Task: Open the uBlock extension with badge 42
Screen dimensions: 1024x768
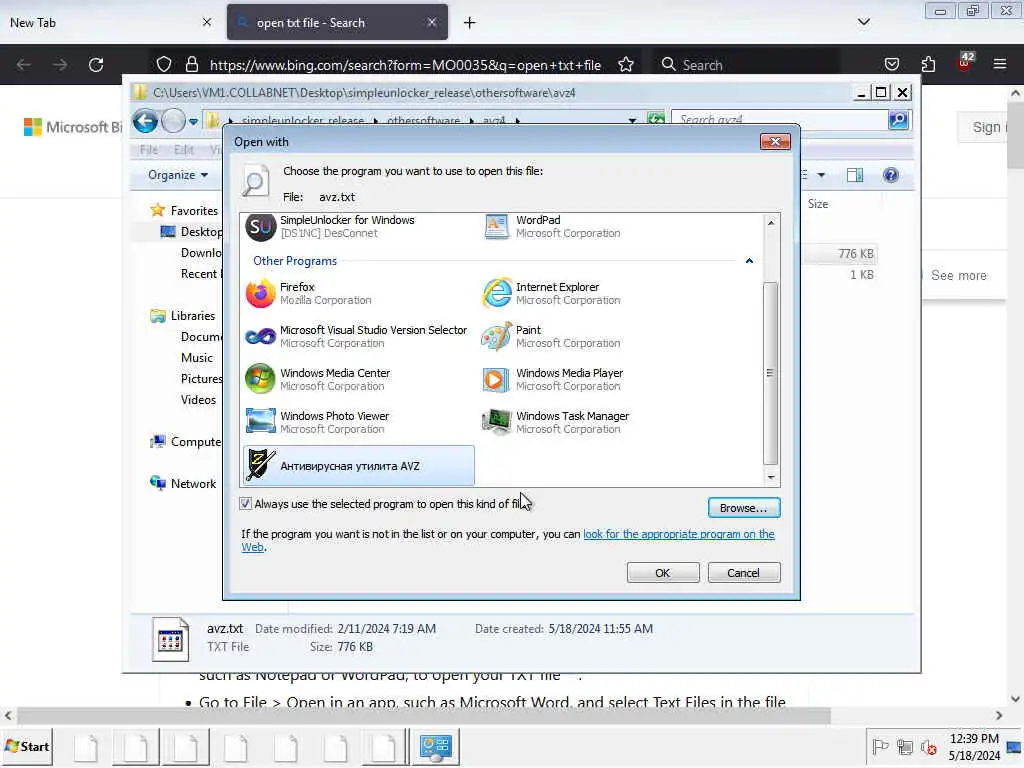Action: coord(964,63)
